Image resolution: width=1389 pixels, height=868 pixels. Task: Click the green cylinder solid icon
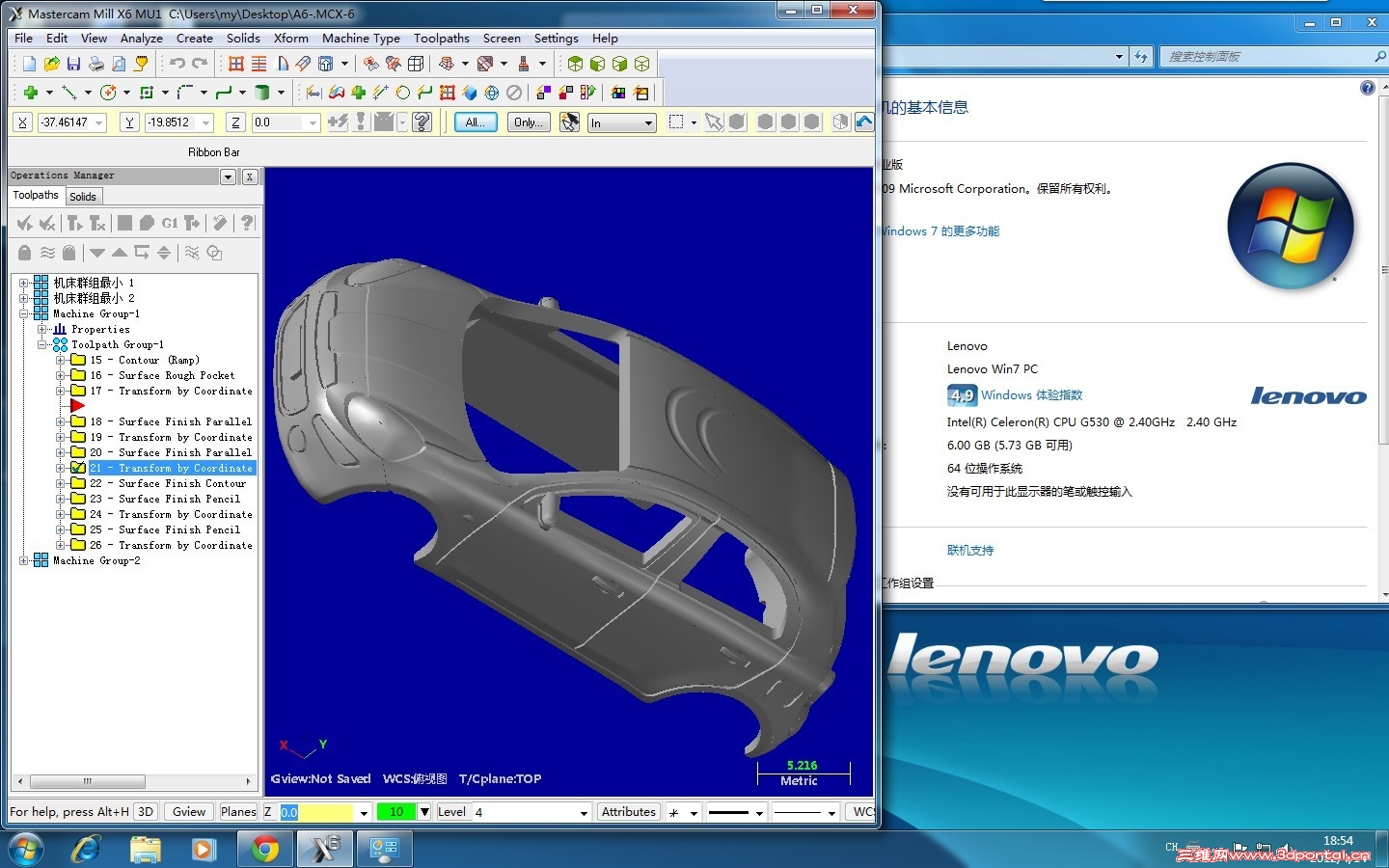tap(261, 93)
